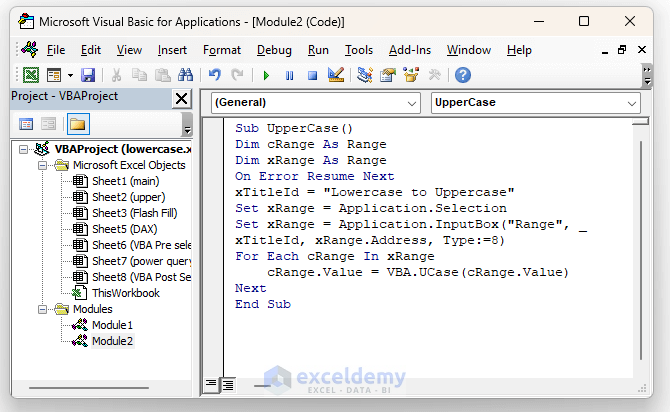Click the code window vertical scrollbar
Viewport: 670px width, 412px height.
[641, 250]
